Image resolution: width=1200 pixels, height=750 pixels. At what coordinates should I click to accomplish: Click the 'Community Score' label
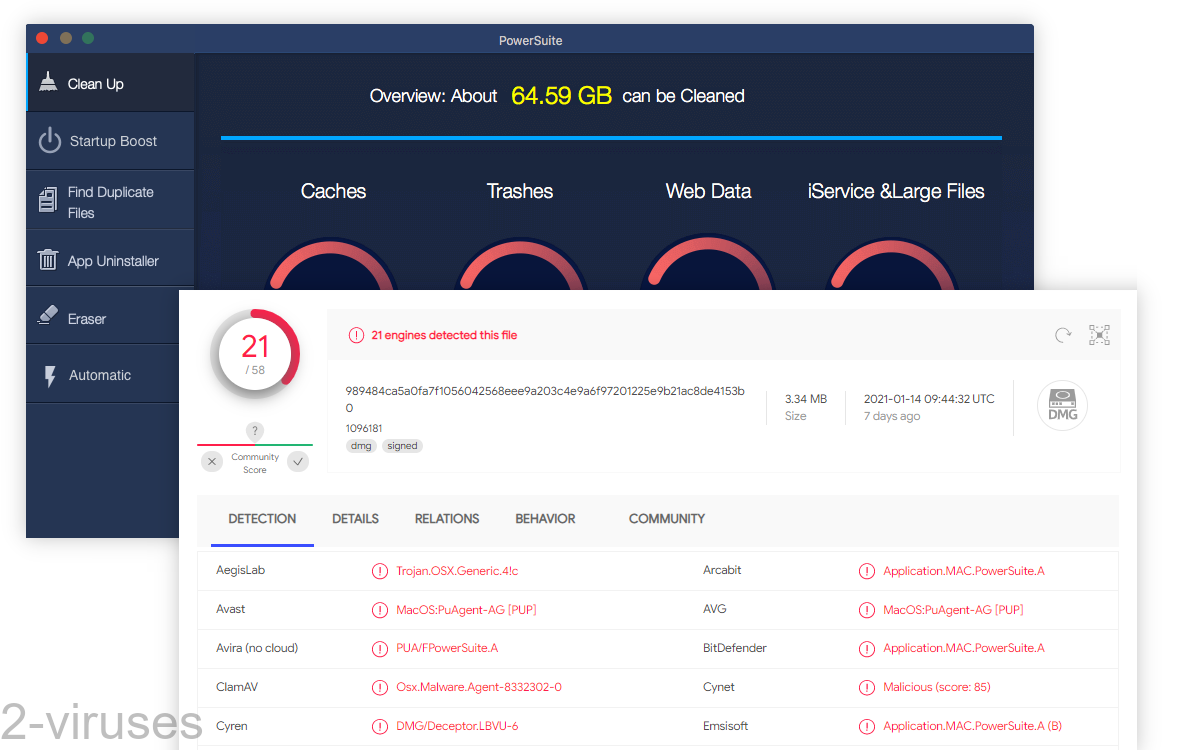click(255, 463)
